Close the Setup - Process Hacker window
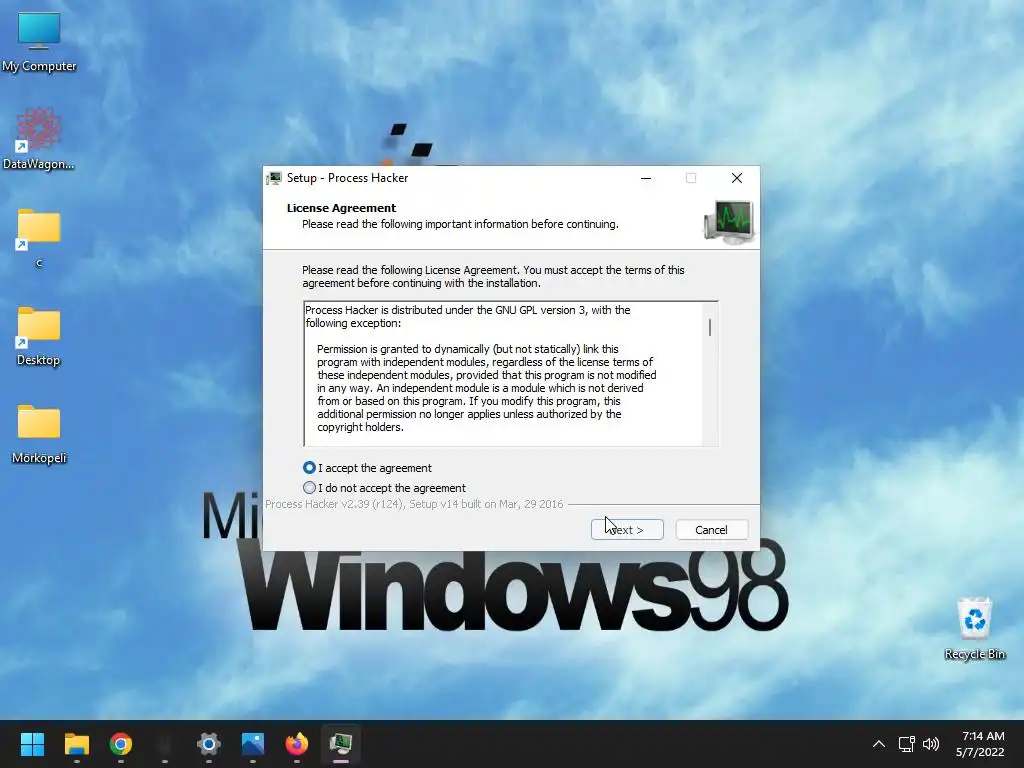Screen dimensions: 1024x768 [737, 178]
